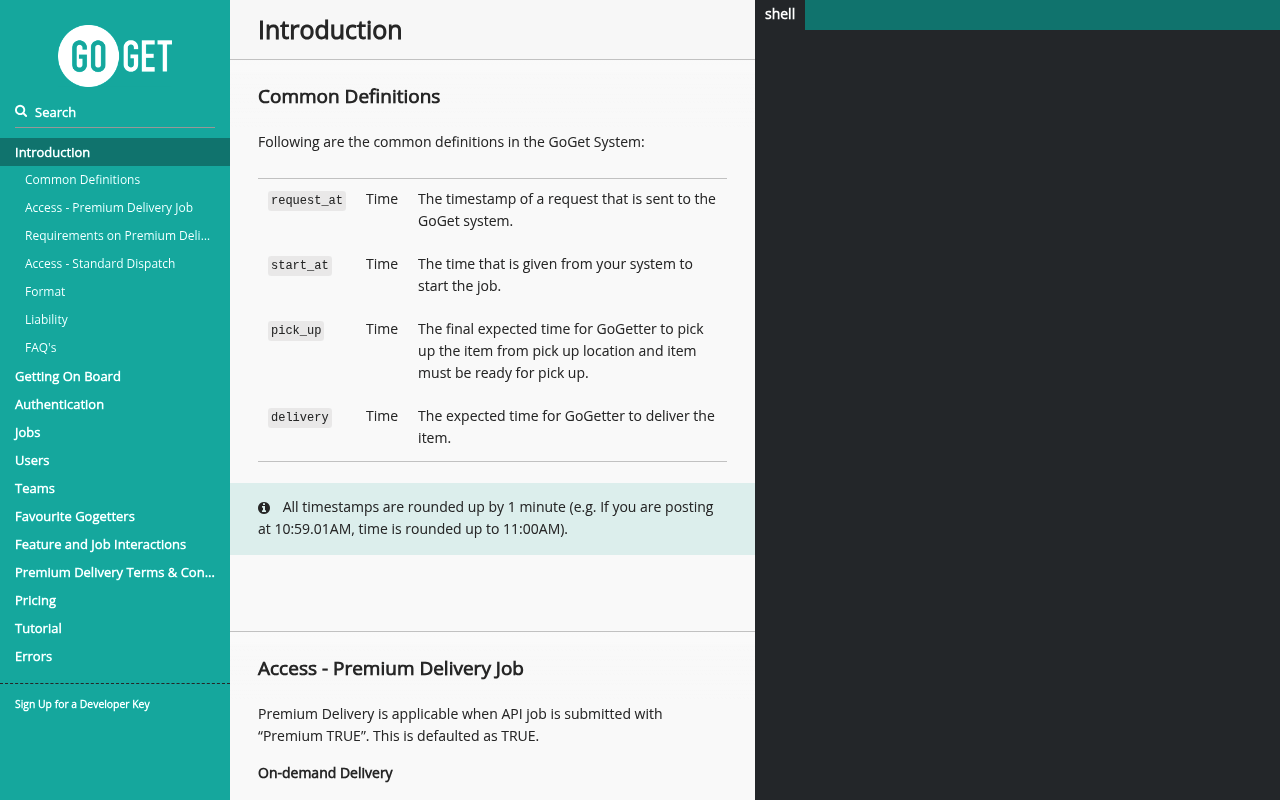Focus the Search input field
This screenshot has width=1280, height=800.
[x=115, y=112]
